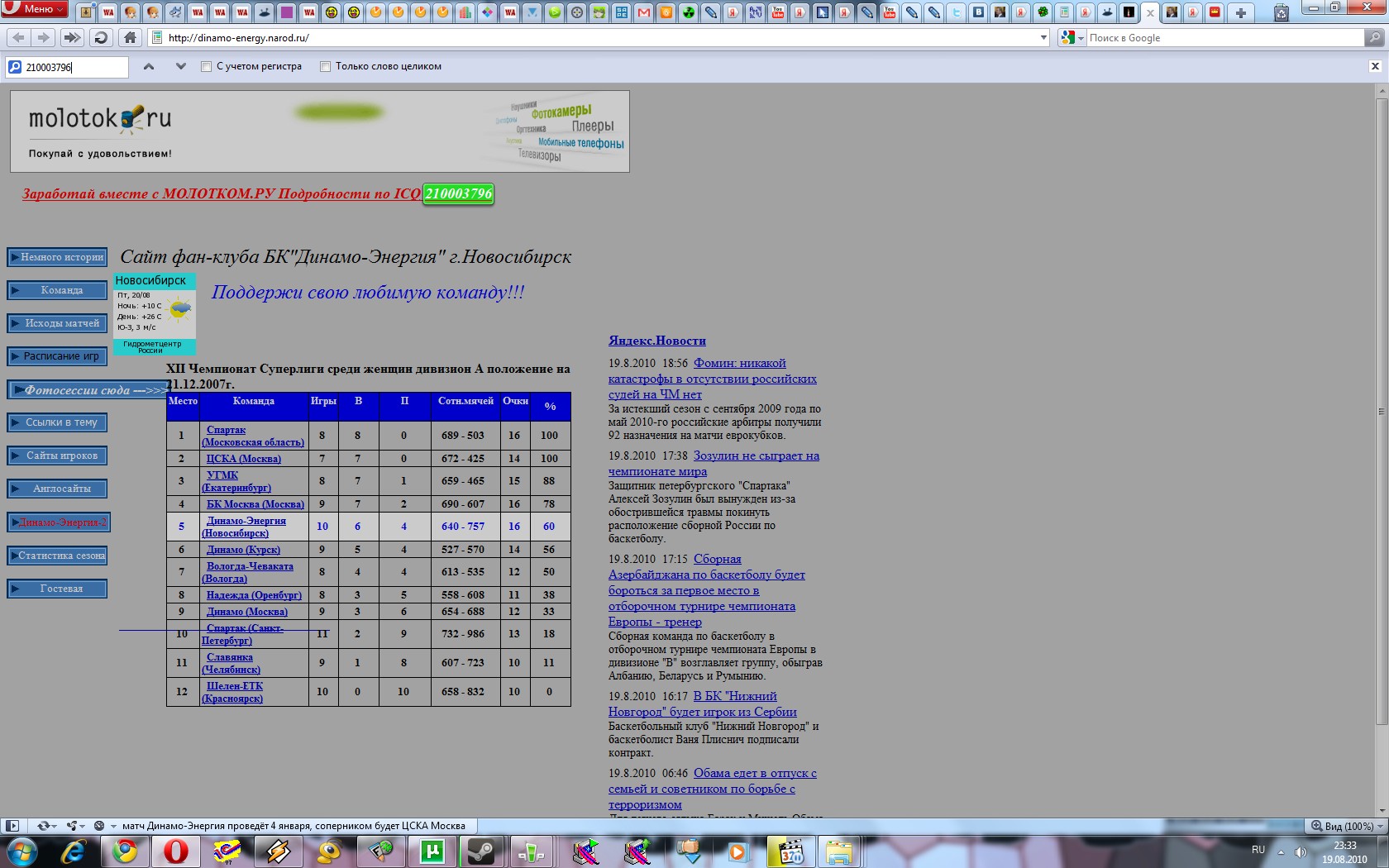Viewport: 1389px width, 868px height.
Task: Click 'ЦСКА (Москва)' team link
Action: click(x=244, y=459)
